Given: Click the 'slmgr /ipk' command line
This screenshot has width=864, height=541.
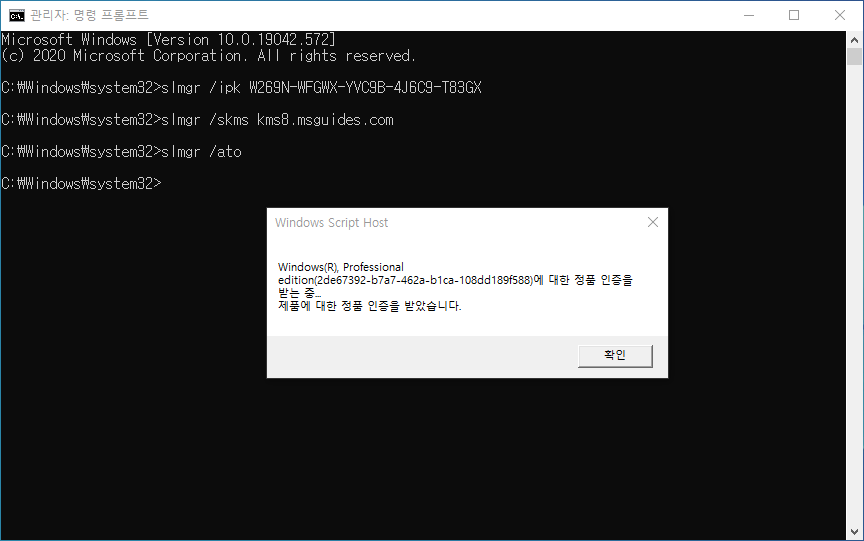Looking at the screenshot, I should pos(241,88).
